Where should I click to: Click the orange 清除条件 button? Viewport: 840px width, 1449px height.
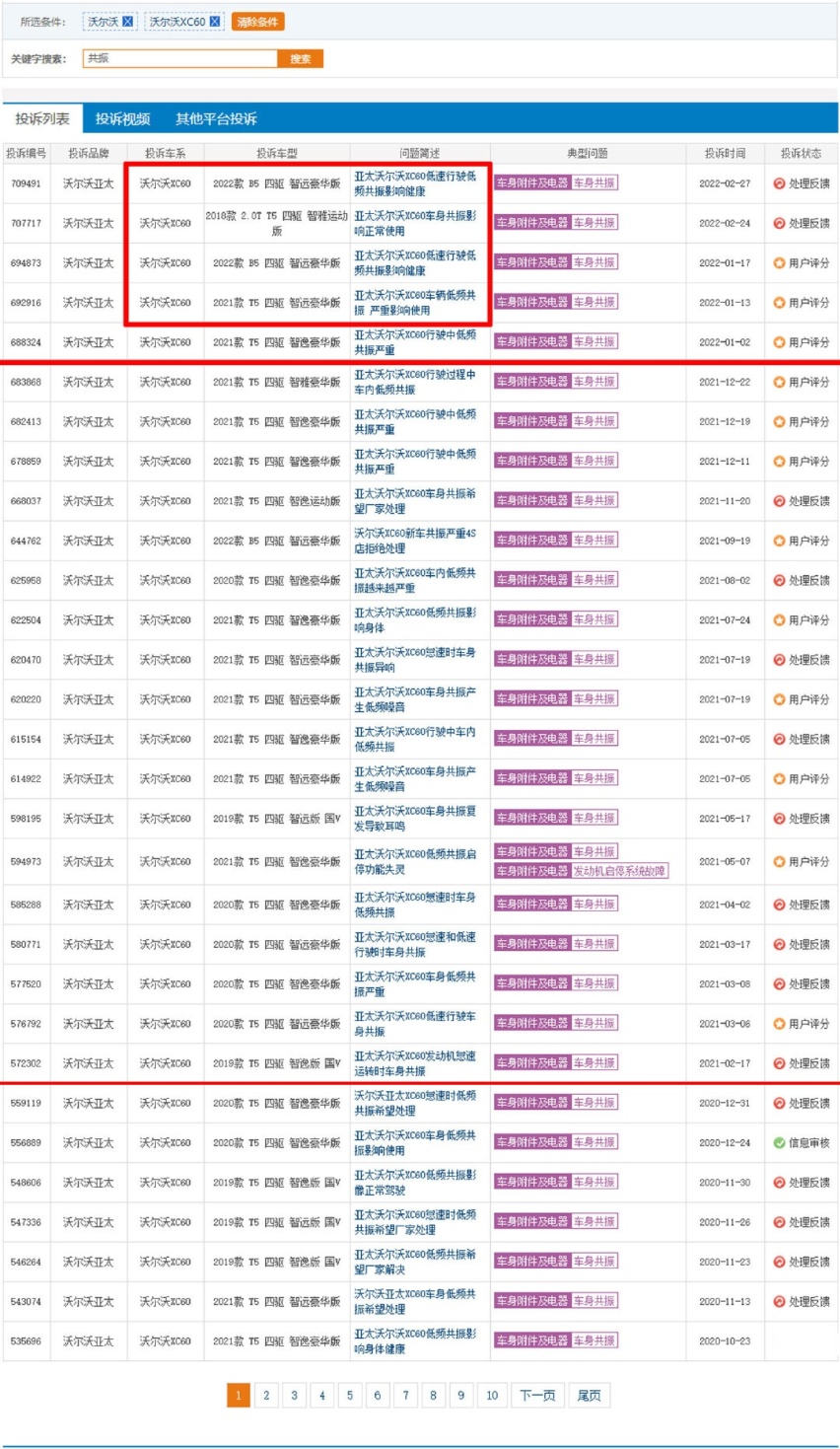(x=257, y=22)
